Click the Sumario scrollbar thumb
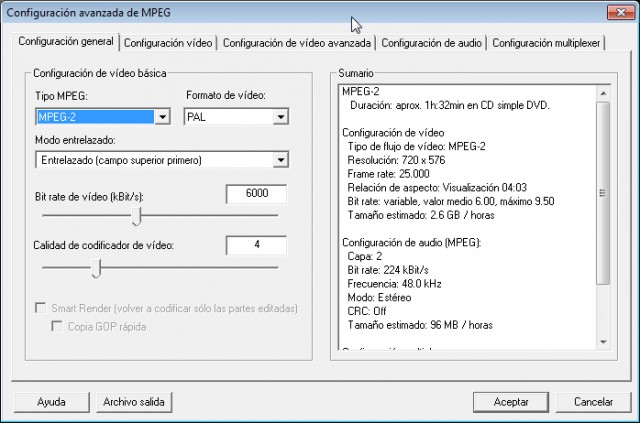 pos(603,193)
